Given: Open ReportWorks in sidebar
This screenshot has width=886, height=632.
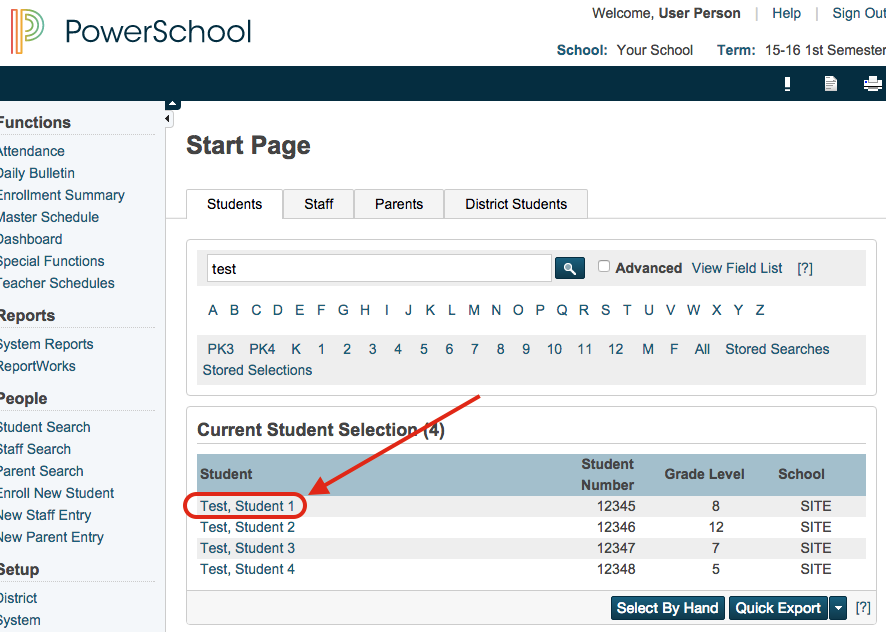Looking at the screenshot, I should (37, 366).
